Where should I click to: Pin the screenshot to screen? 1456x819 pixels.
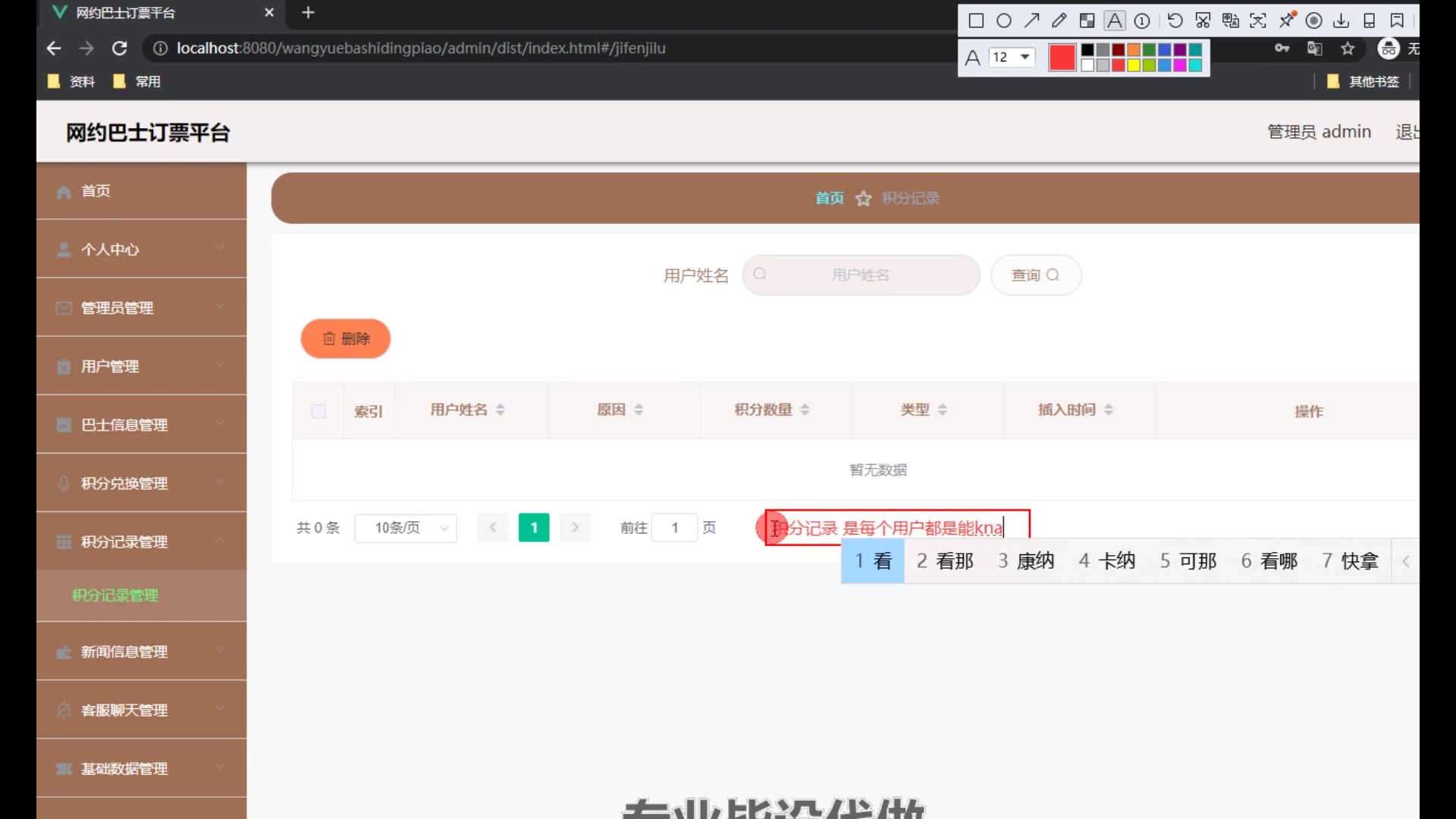pyautogui.click(x=1287, y=20)
